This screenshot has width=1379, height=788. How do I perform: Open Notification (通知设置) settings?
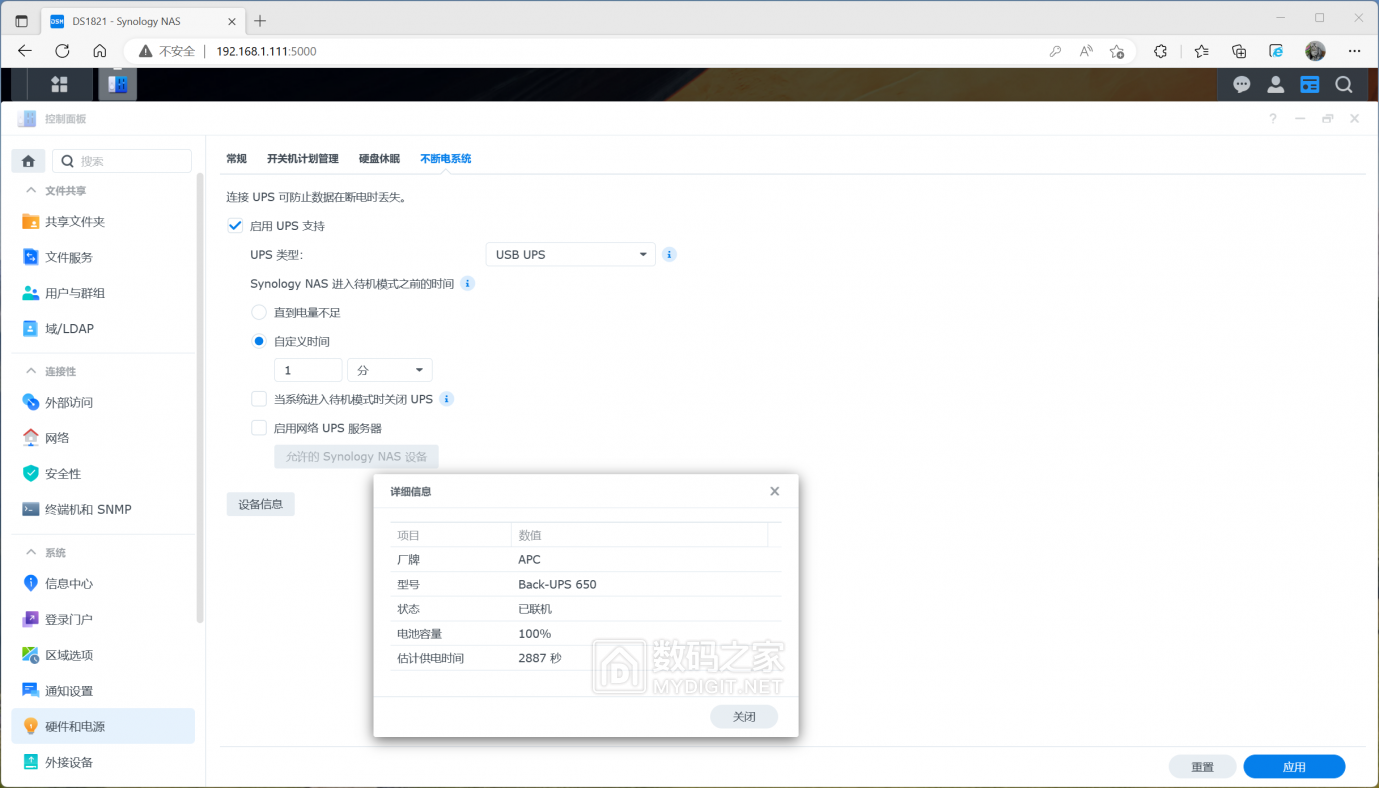(103, 691)
